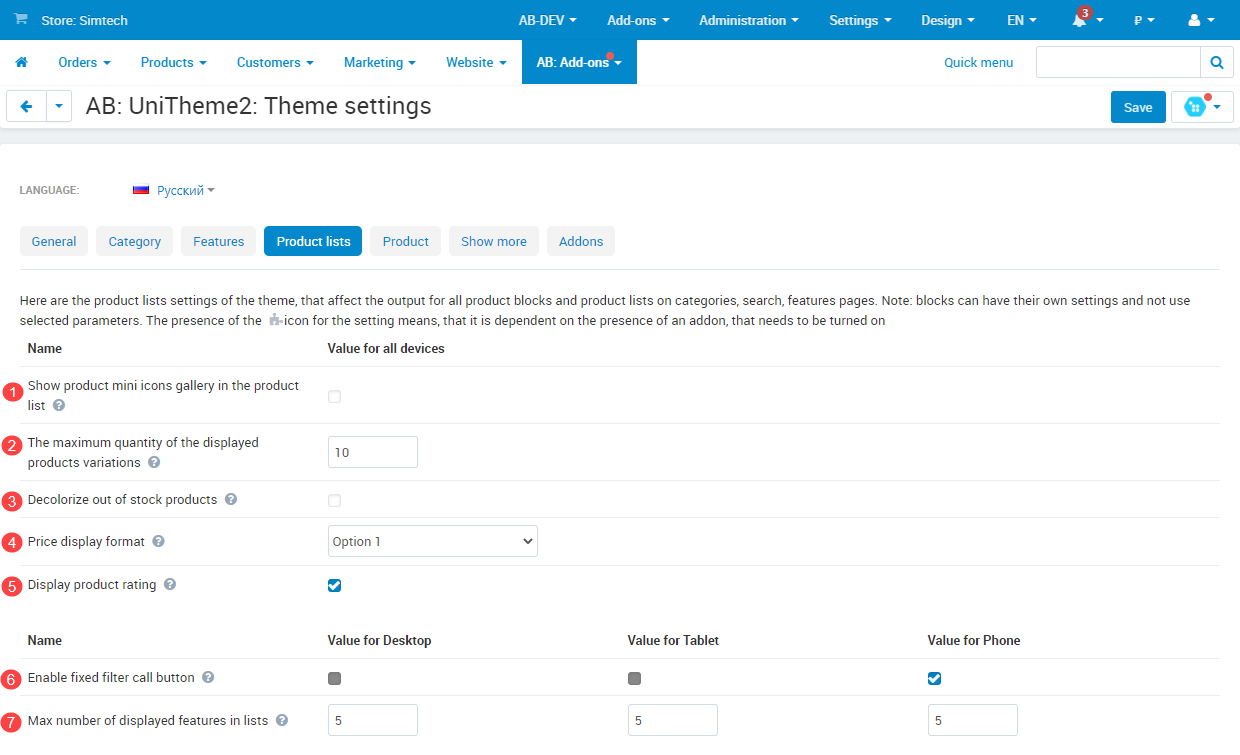The height and width of the screenshot is (755, 1240).
Task: Open the Русский language dropdown
Action: 185,190
